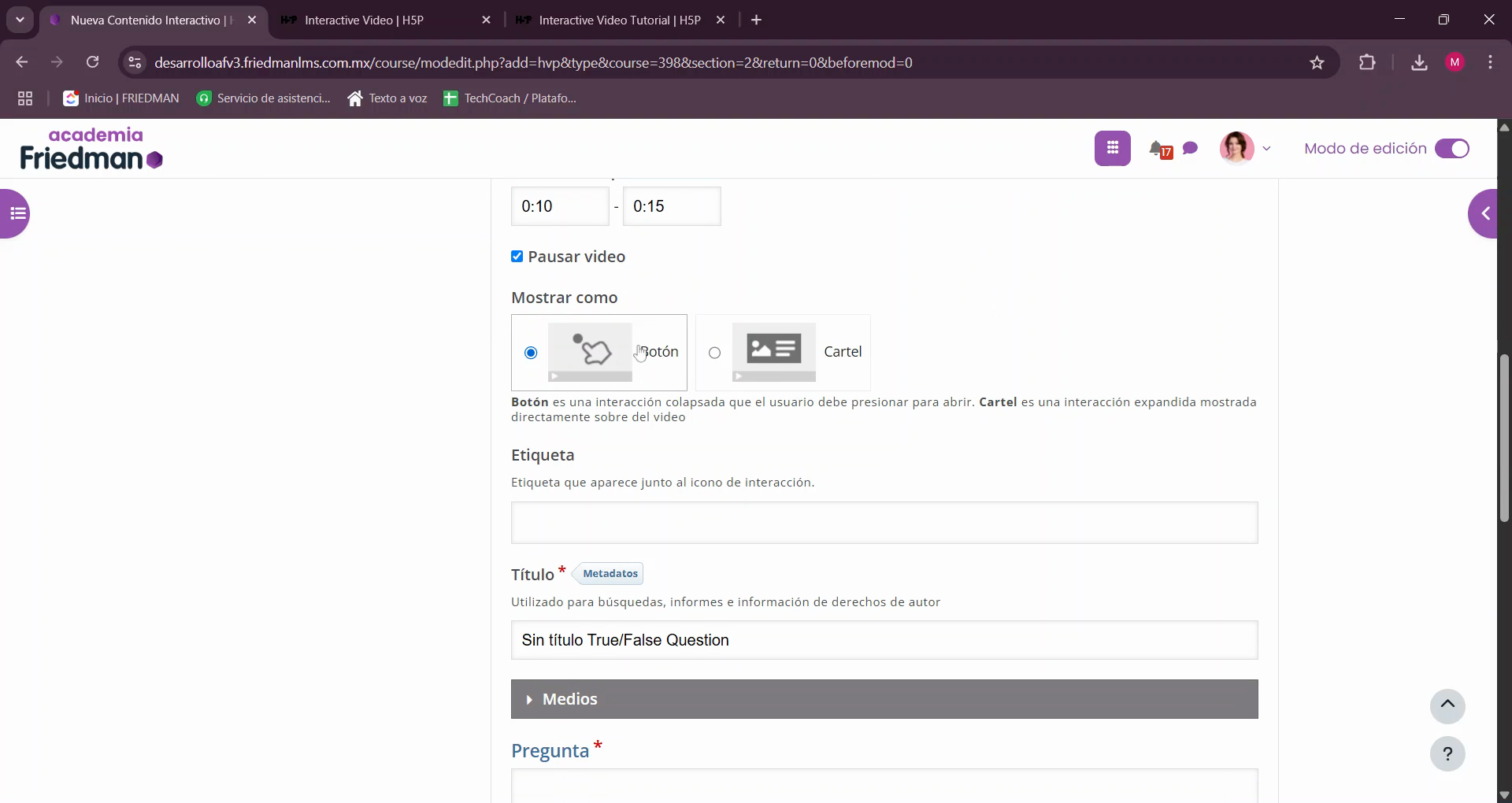1512x803 pixels.
Task: Open the help question mark button
Action: click(1447, 754)
